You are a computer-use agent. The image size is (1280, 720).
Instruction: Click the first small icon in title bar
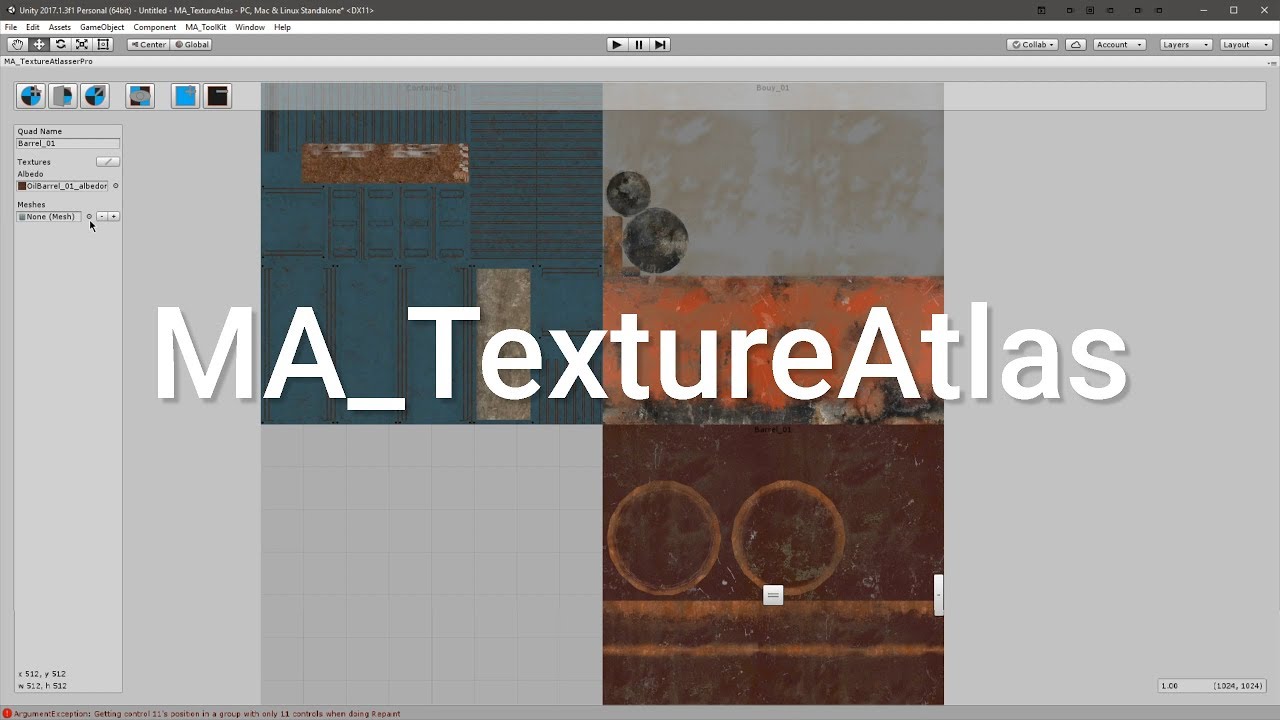1041,10
